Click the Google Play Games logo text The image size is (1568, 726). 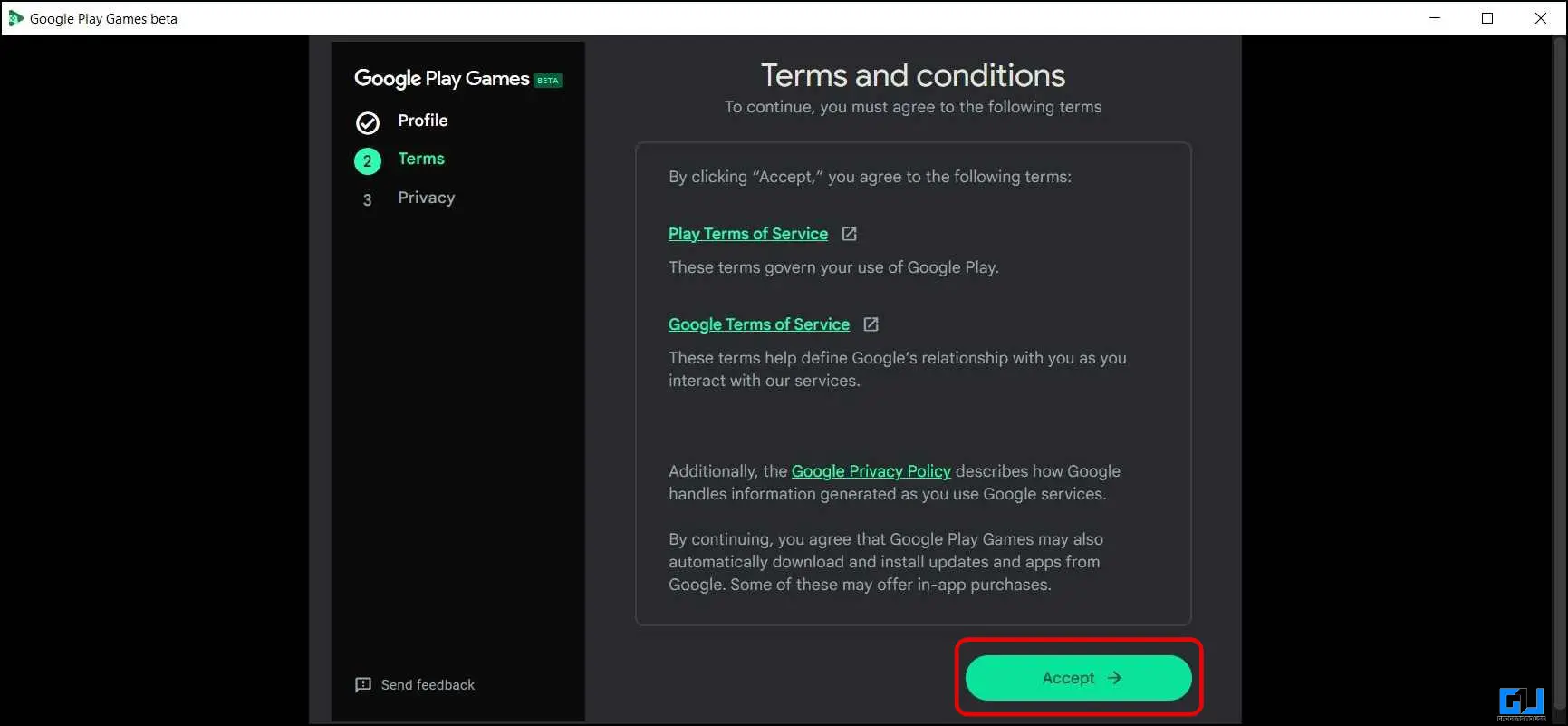point(442,79)
